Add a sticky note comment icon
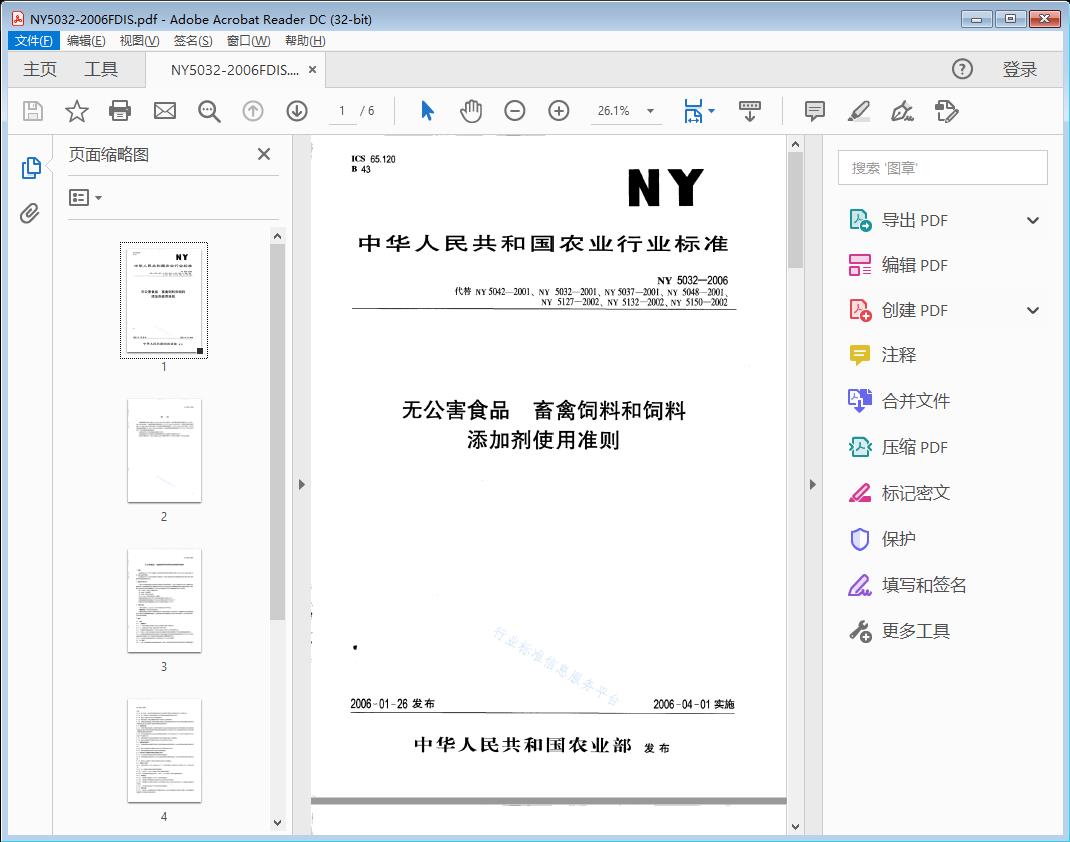Screen dimensions: 1070x842 815,111
